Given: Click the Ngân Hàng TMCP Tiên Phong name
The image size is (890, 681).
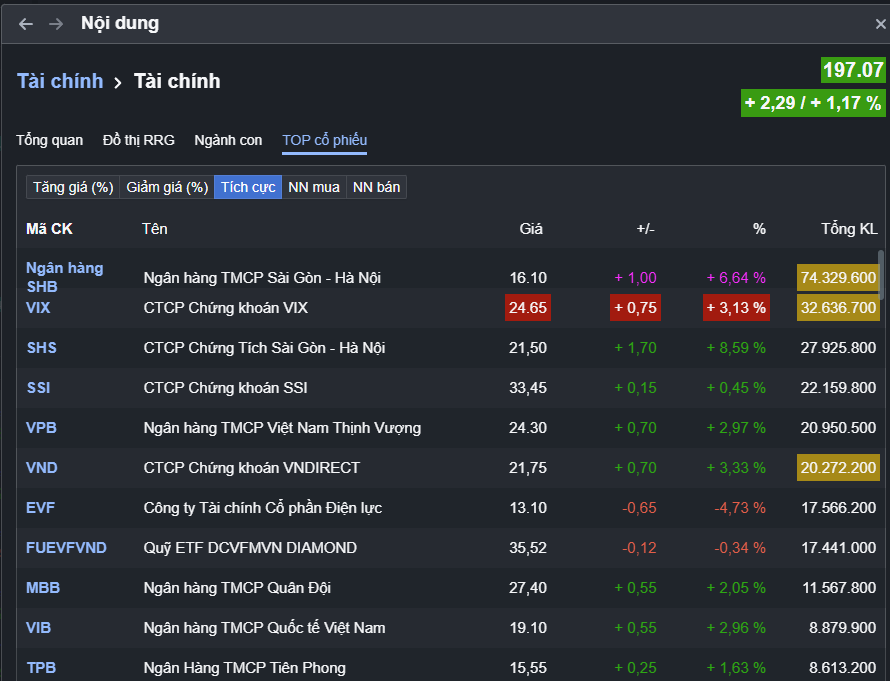Looking at the screenshot, I should click(245, 667).
